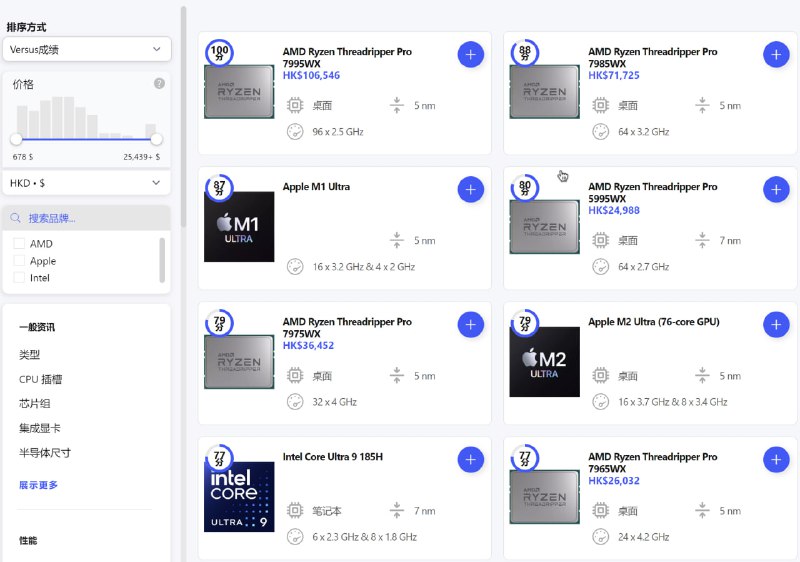Image resolution: width=800 pixels, height=562 pixels.
Task: Click the maximum price slider handle
Action: [156, 139]
